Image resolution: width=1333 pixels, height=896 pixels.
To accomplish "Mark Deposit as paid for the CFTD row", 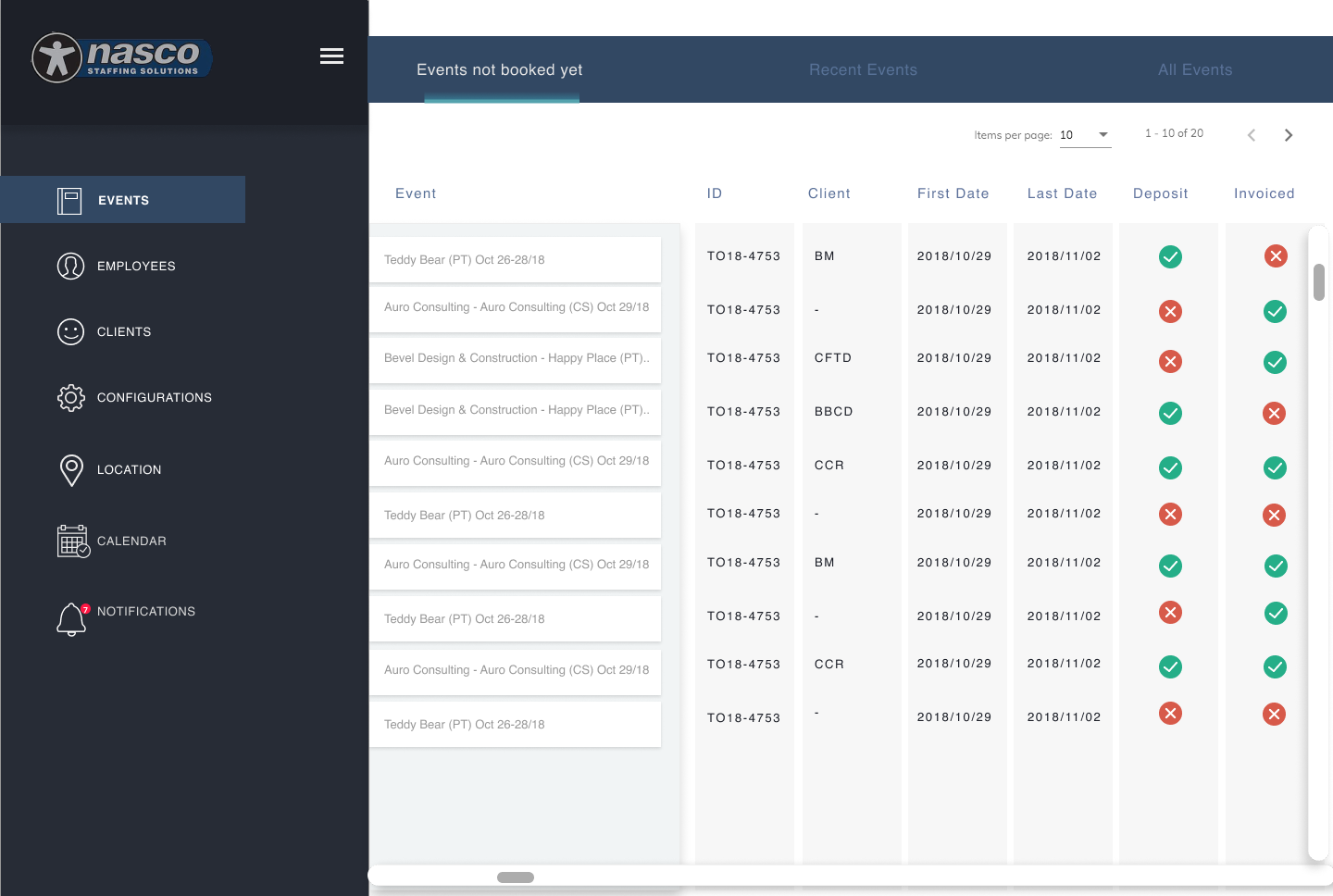I will point(1170,362).
